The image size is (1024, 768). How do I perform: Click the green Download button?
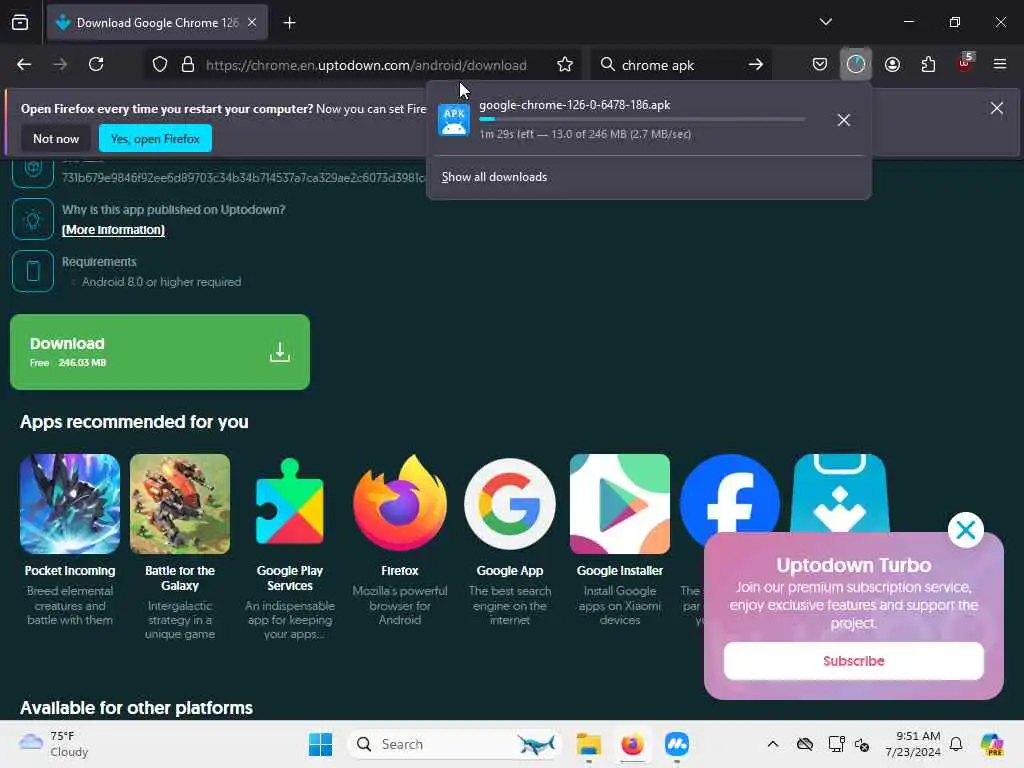(160, 352)
